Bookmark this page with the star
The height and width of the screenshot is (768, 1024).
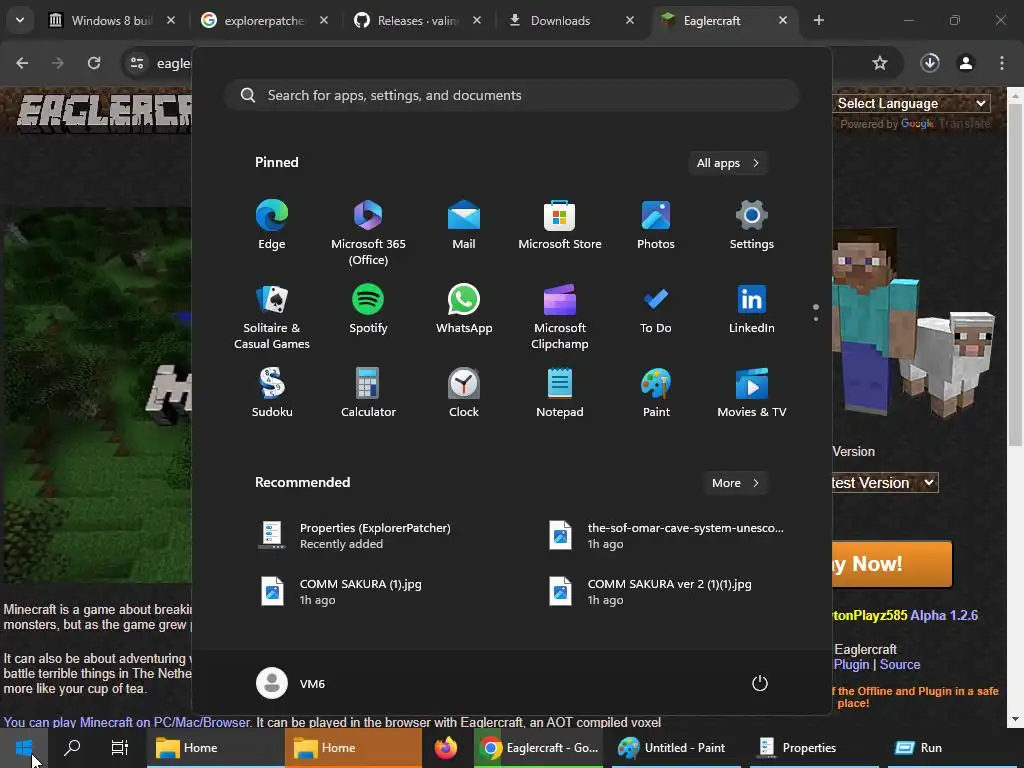coord(880,63)
